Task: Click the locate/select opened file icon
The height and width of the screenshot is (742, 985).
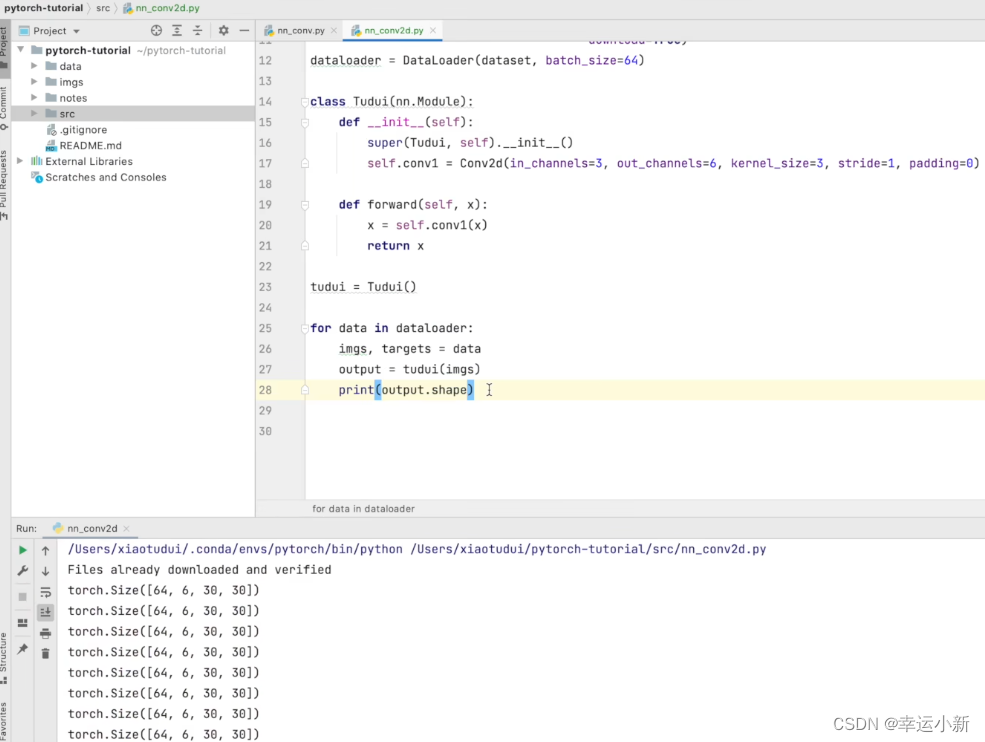Action: coord(156,31)
